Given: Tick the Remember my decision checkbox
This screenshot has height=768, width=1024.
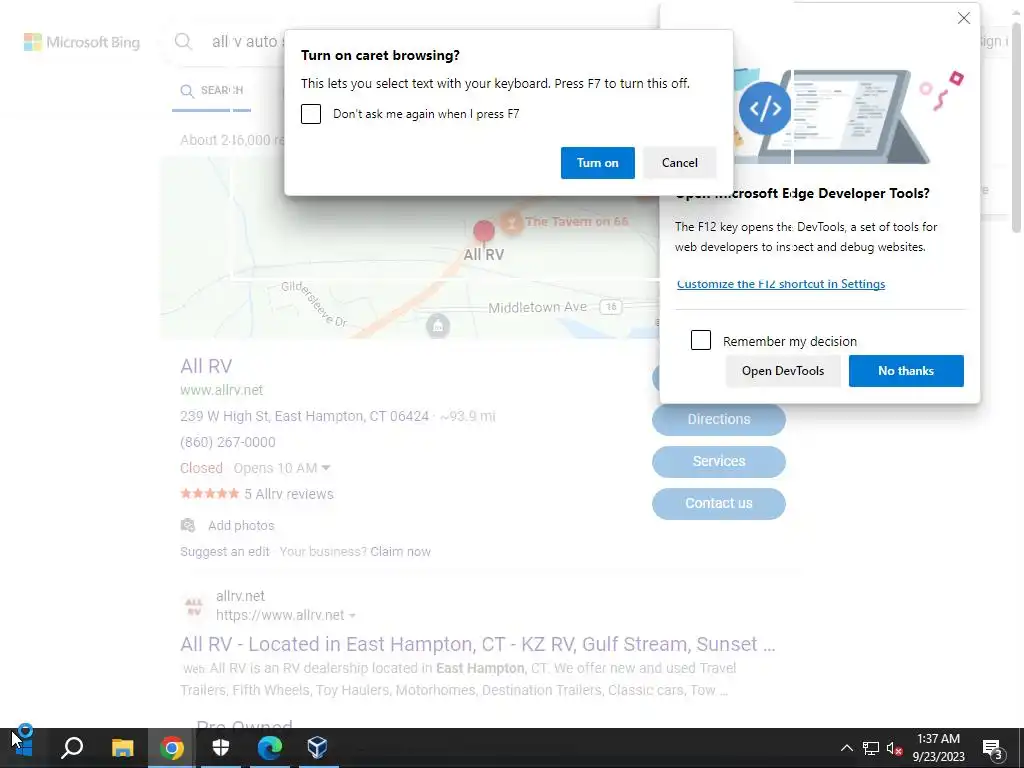Looking at the screenshot, I should click(701, 340).
